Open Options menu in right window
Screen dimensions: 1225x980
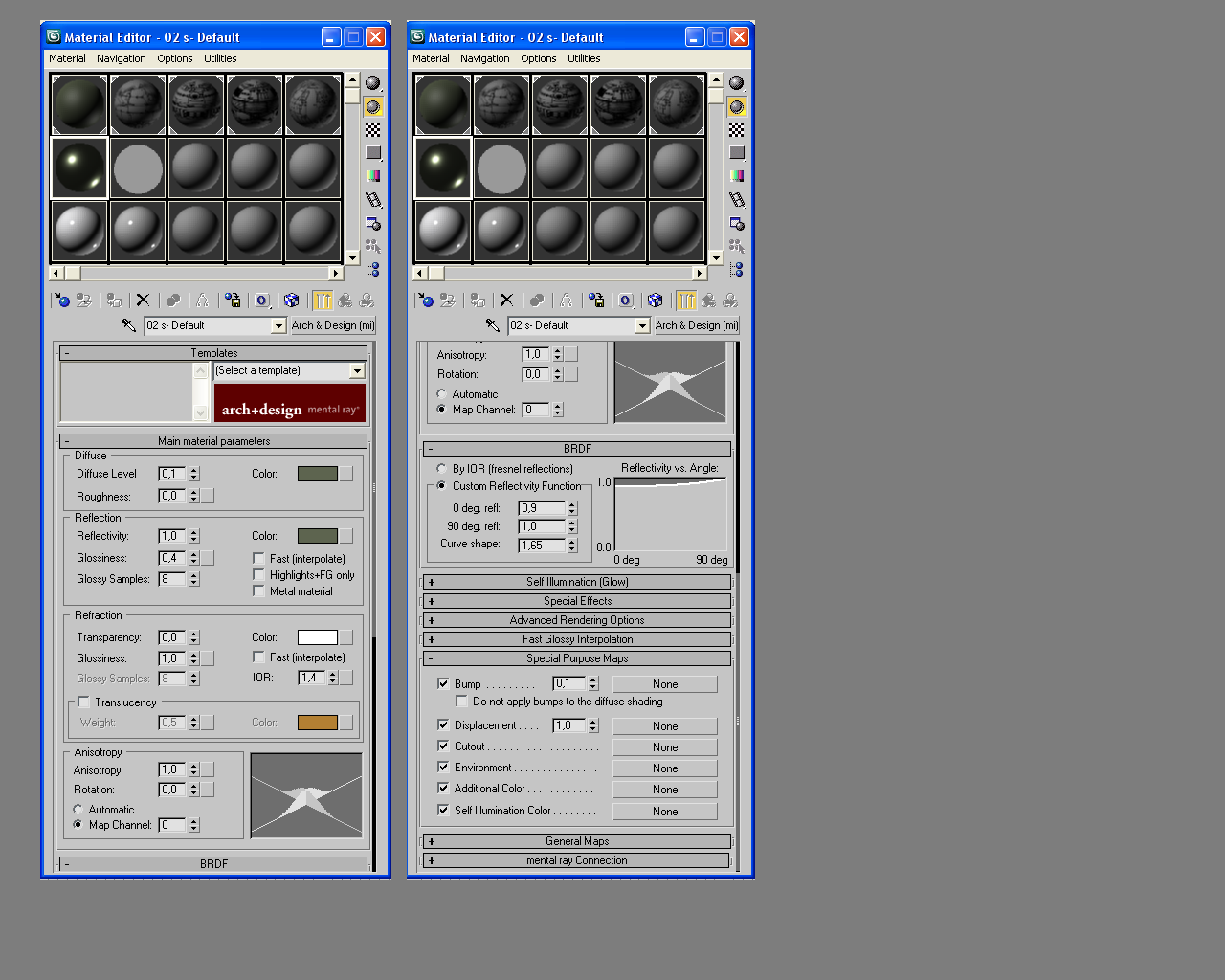(x=539, y=58)
